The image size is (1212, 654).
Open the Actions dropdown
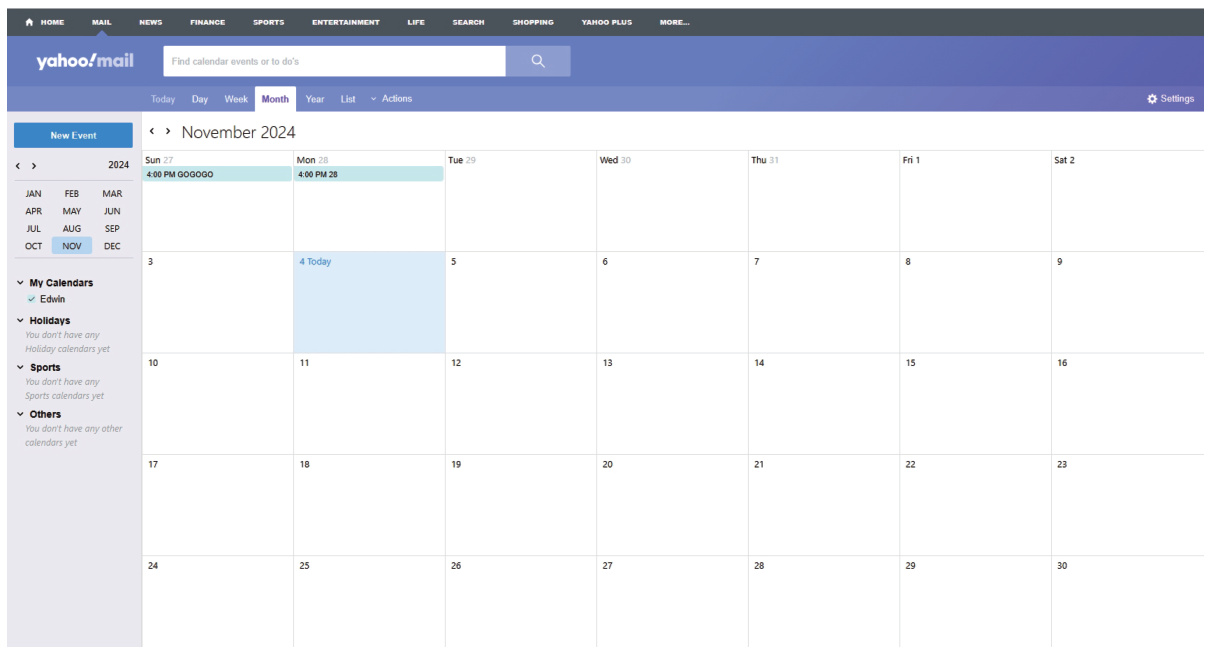tap(394, 98)
